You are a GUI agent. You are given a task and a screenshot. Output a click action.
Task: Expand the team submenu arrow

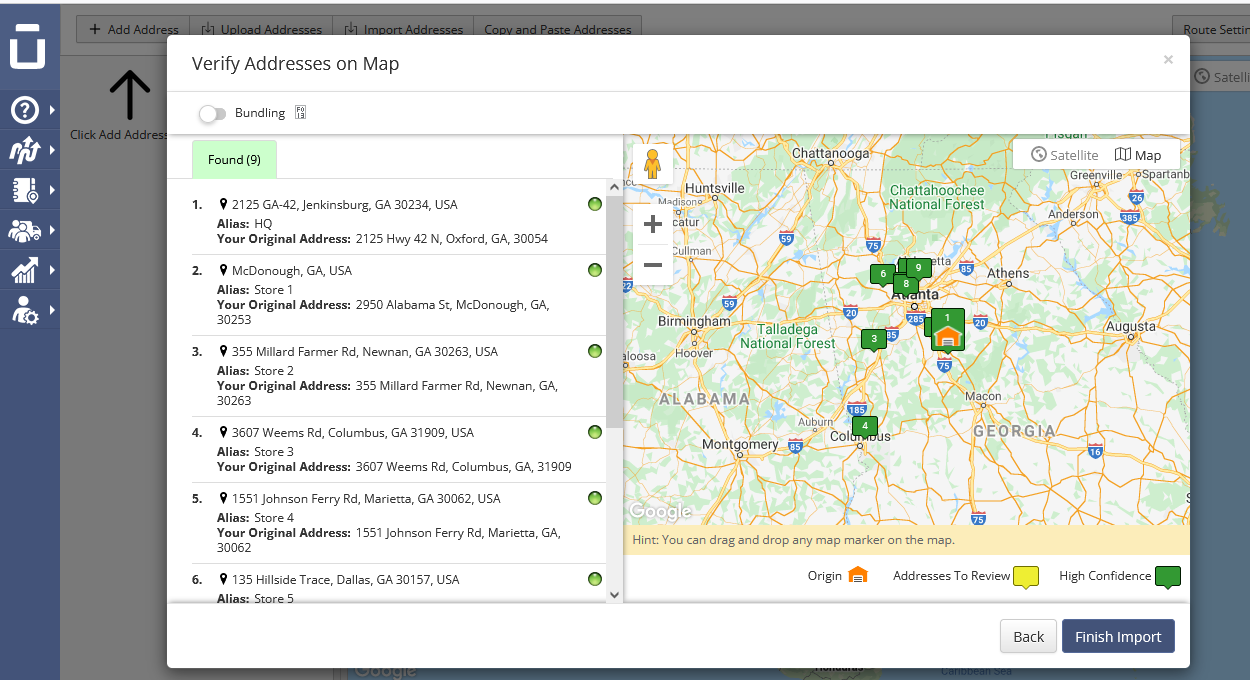coord(51,230)
